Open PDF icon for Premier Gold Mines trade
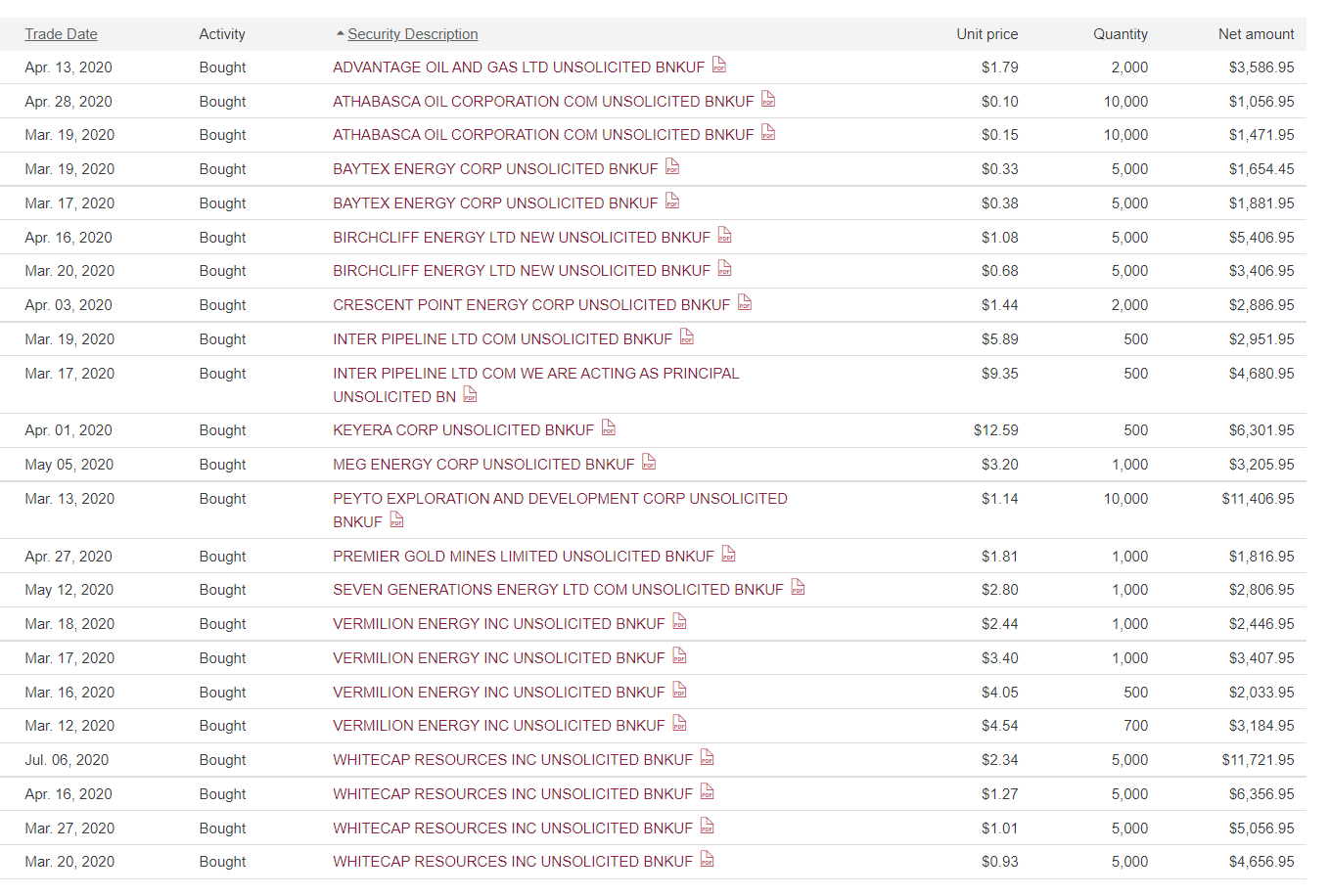 (x=729, y=555)
